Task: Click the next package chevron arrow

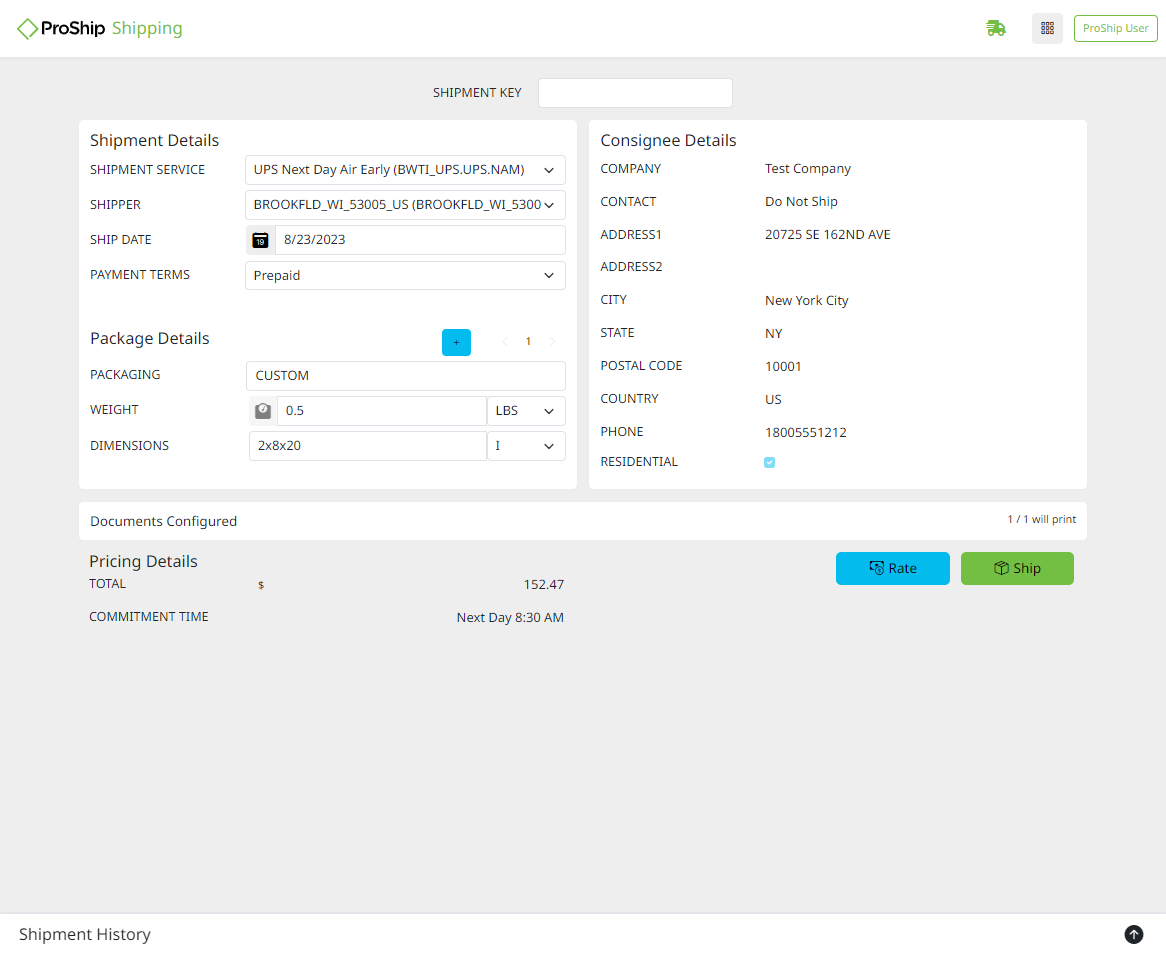Action: pyautogui.click(x=552, y=341)
